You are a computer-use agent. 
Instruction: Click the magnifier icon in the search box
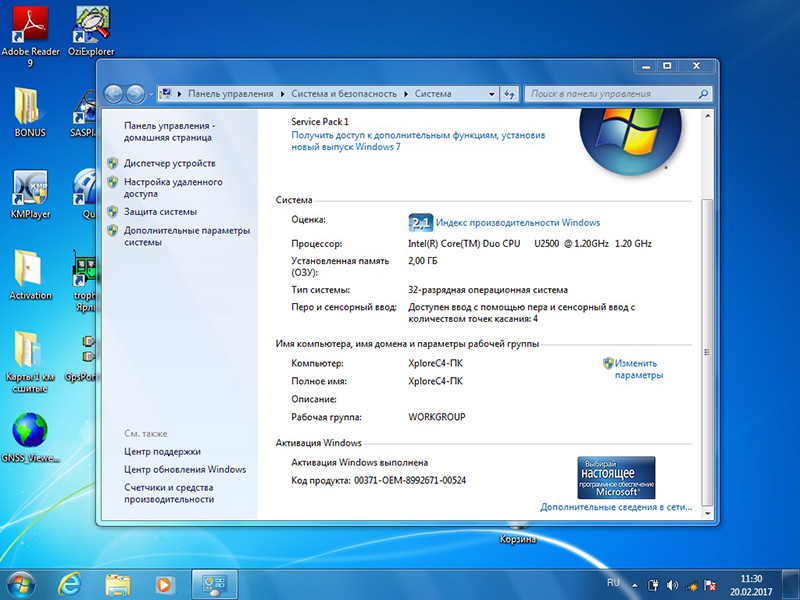703,94
